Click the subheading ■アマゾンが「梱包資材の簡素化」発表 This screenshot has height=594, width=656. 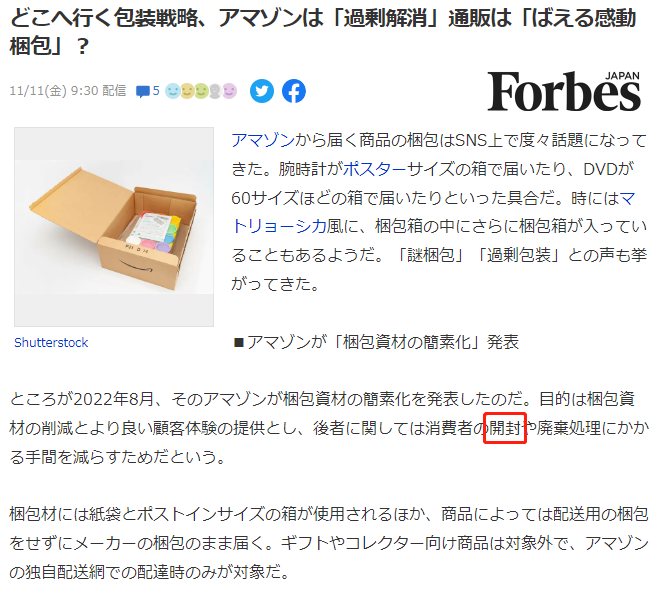pyautogui.click(x=375, y=342)
